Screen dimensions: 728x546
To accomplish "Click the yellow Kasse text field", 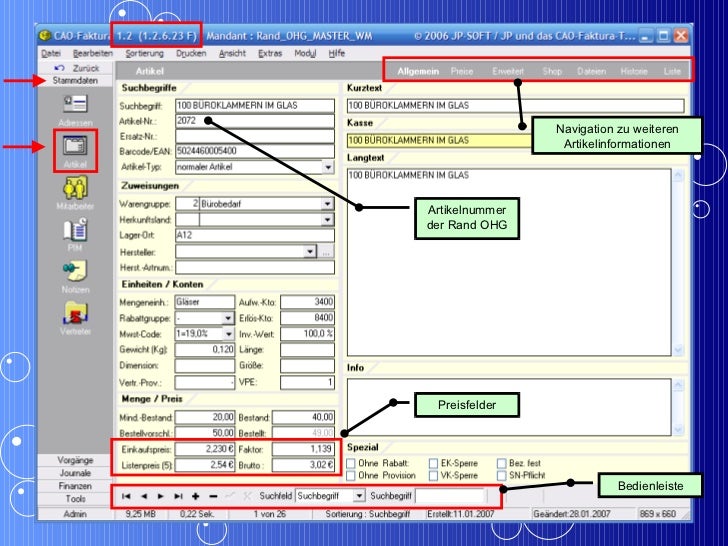I will pos(439,140).
